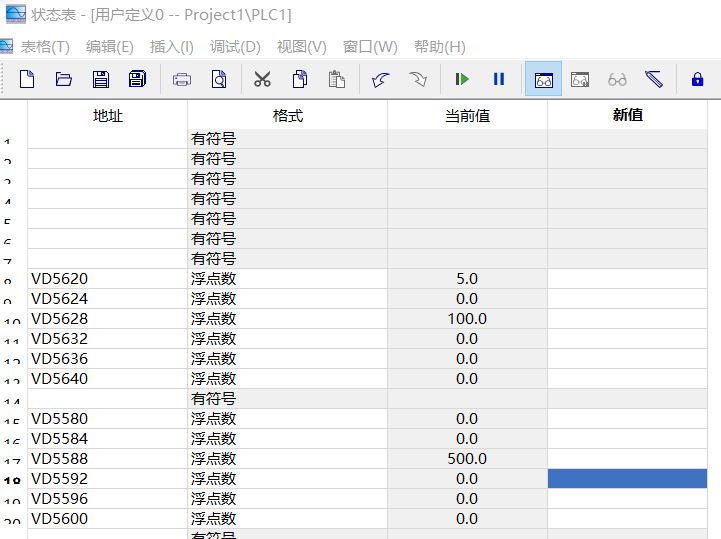Click the write-all pencil icon

pyautogui.click(x=654, y=80)
